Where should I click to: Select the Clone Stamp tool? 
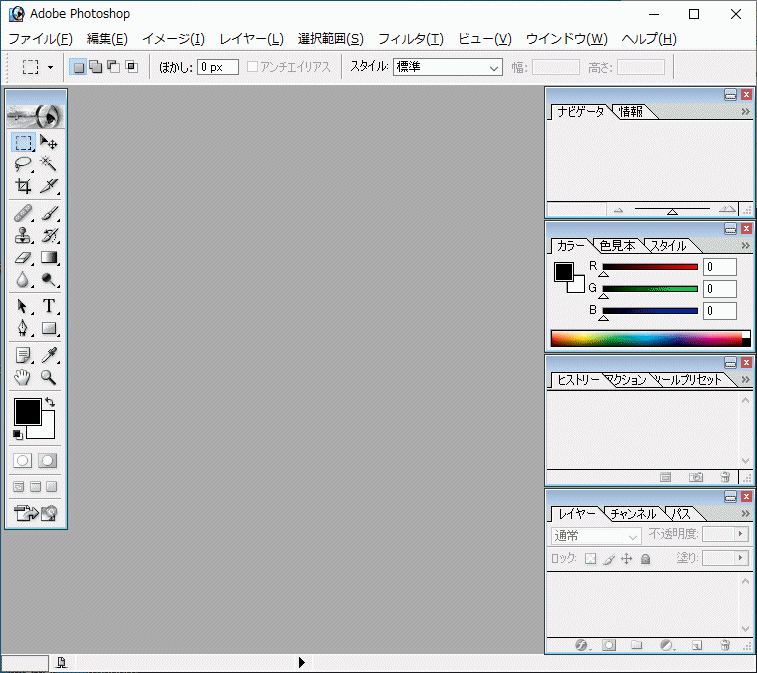(23, 236)
